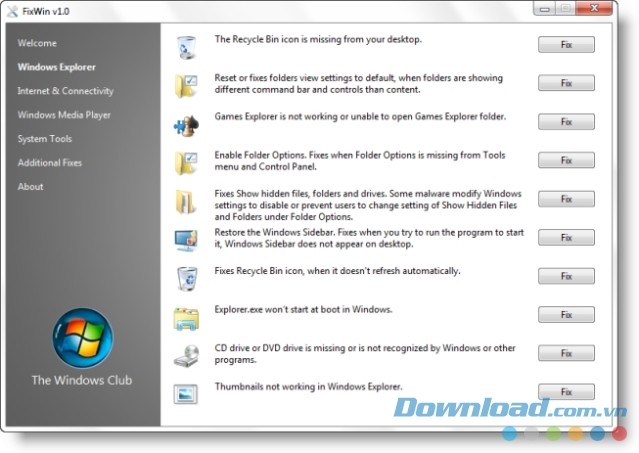
Task: Select Windows Explorer in the sidebar
Action: point(57,67)
